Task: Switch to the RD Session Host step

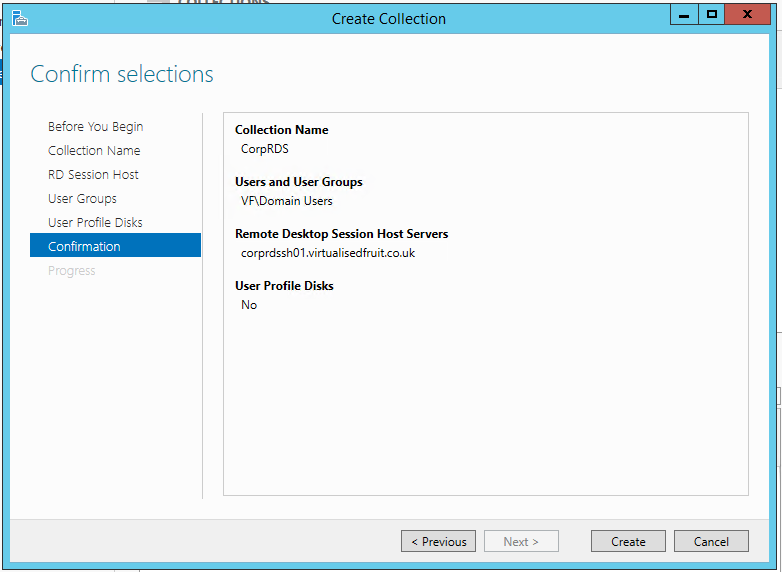Action: tap(93, 175)
